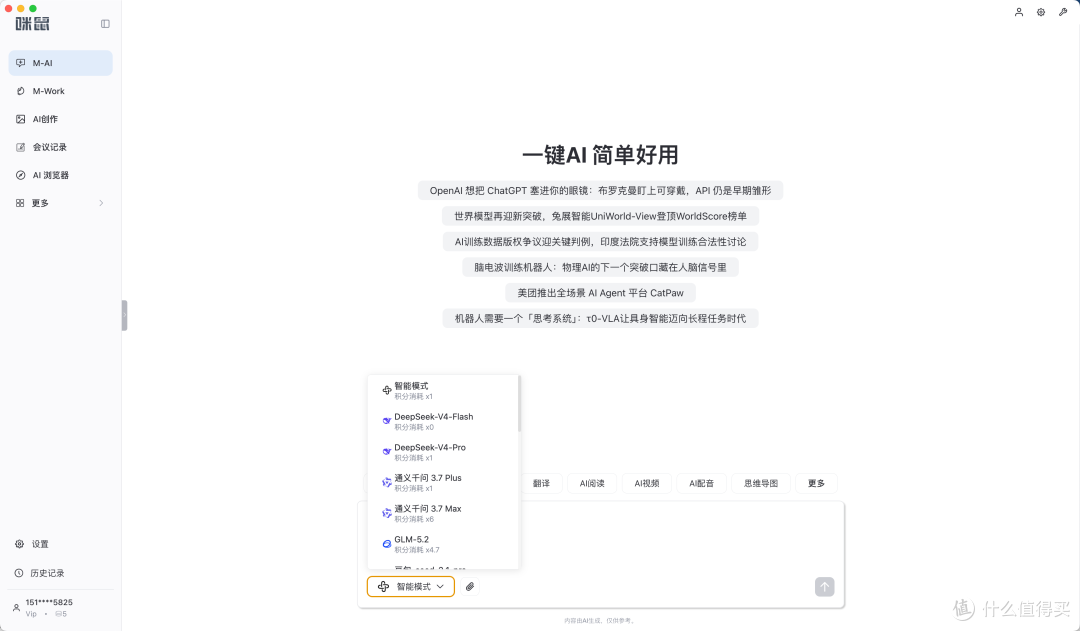Select the AI阅读 quick action
This screenshot has width=1080, height=631.
coord(592,483)
